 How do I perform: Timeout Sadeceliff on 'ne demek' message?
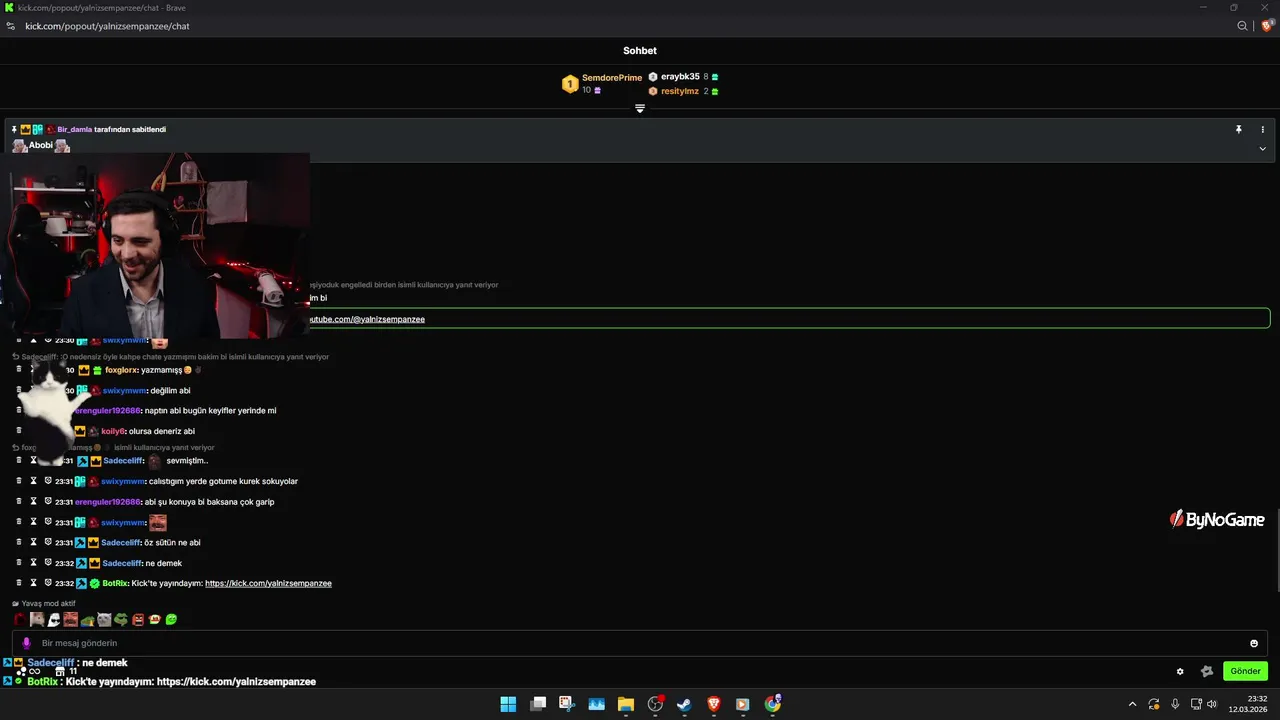33,563
